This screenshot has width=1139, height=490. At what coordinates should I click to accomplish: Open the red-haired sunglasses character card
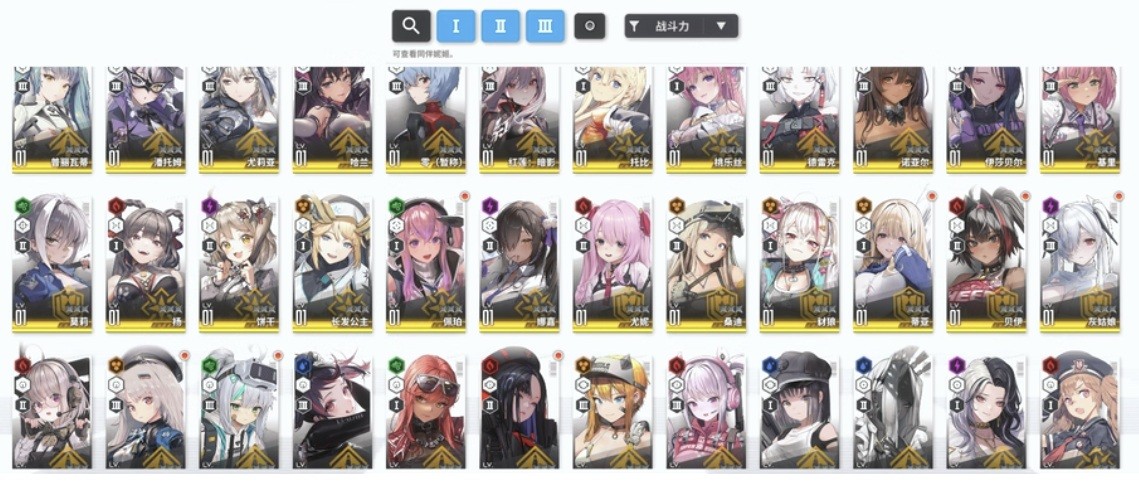426,412
